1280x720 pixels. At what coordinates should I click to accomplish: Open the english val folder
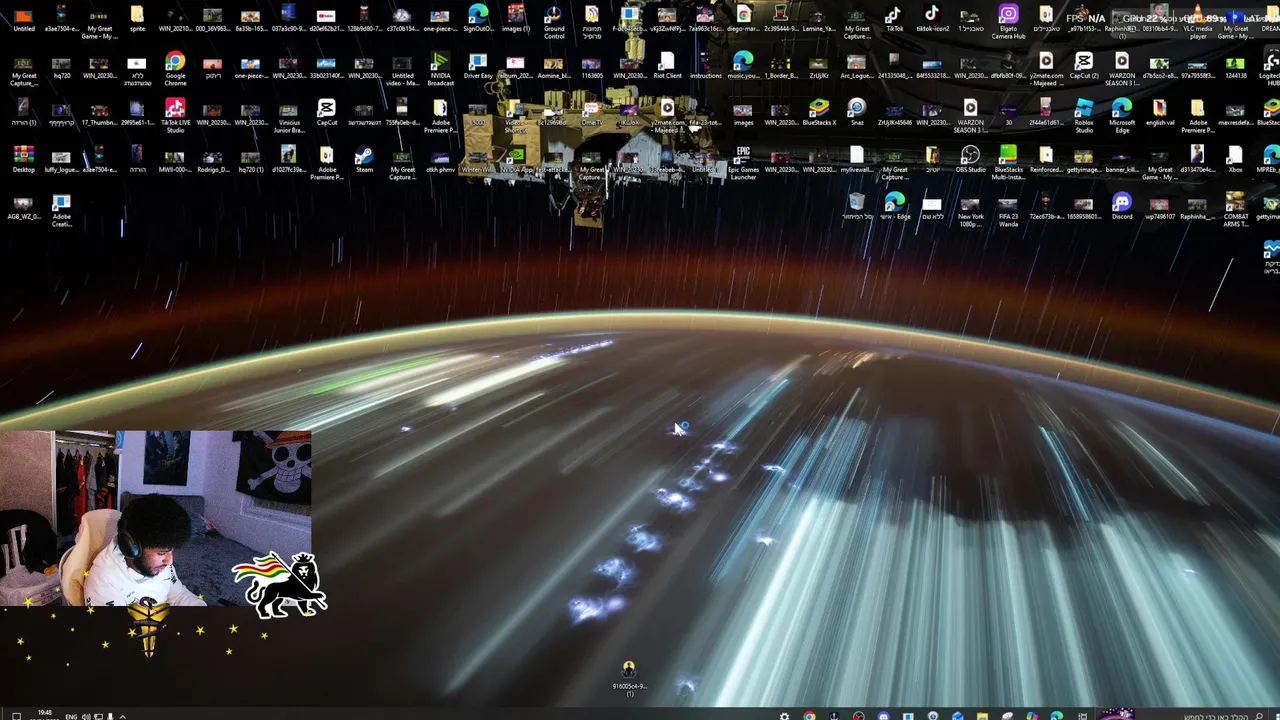pos(1160,113)
